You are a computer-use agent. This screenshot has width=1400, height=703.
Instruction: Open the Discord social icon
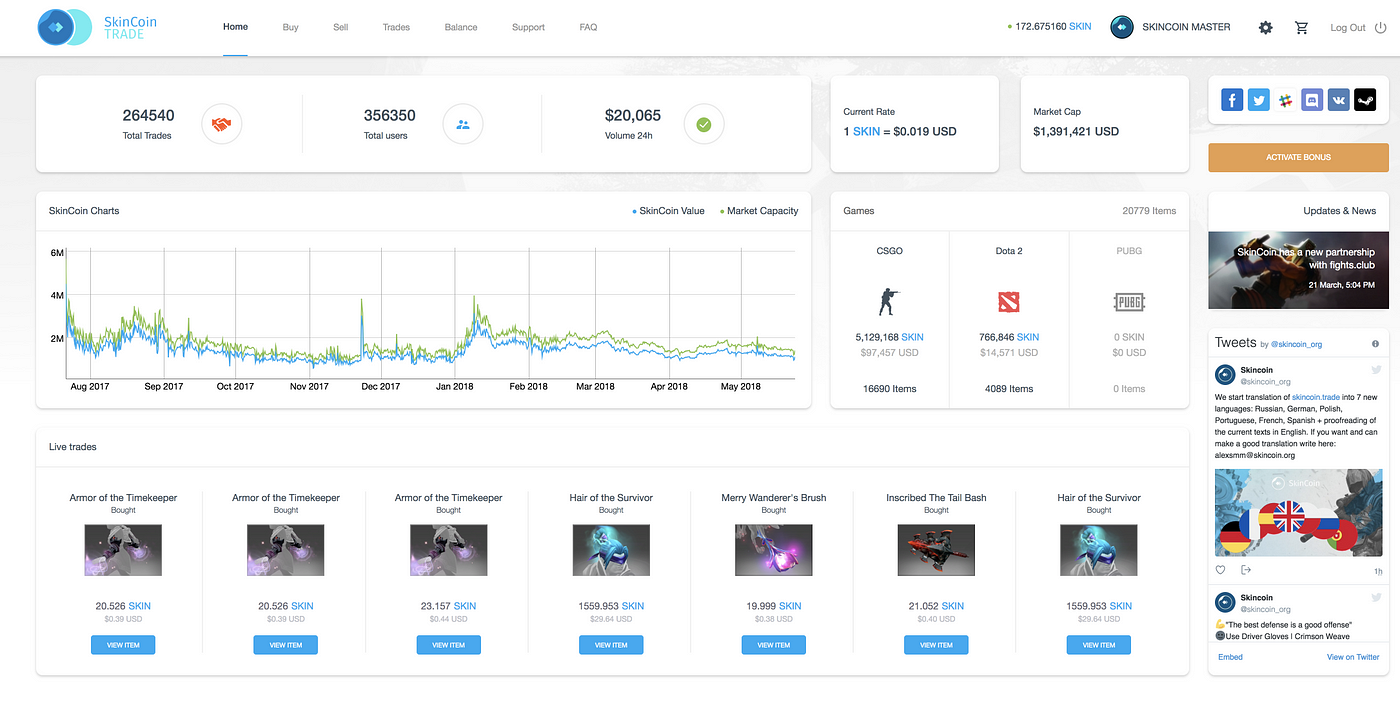tap(1312, 100)
